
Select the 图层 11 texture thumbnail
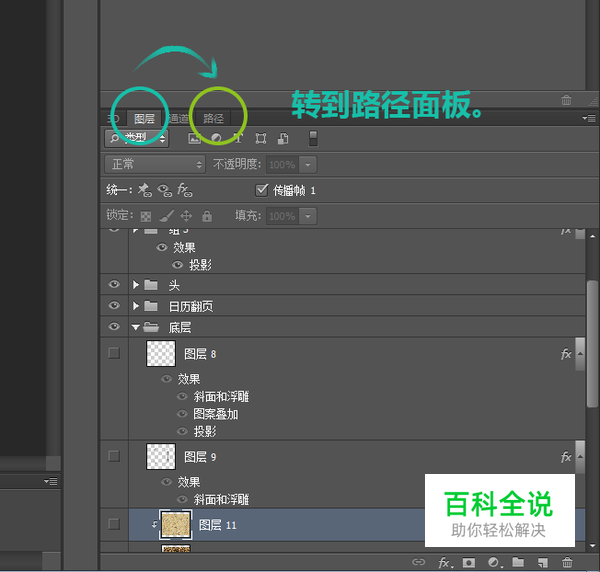(176, 525)
